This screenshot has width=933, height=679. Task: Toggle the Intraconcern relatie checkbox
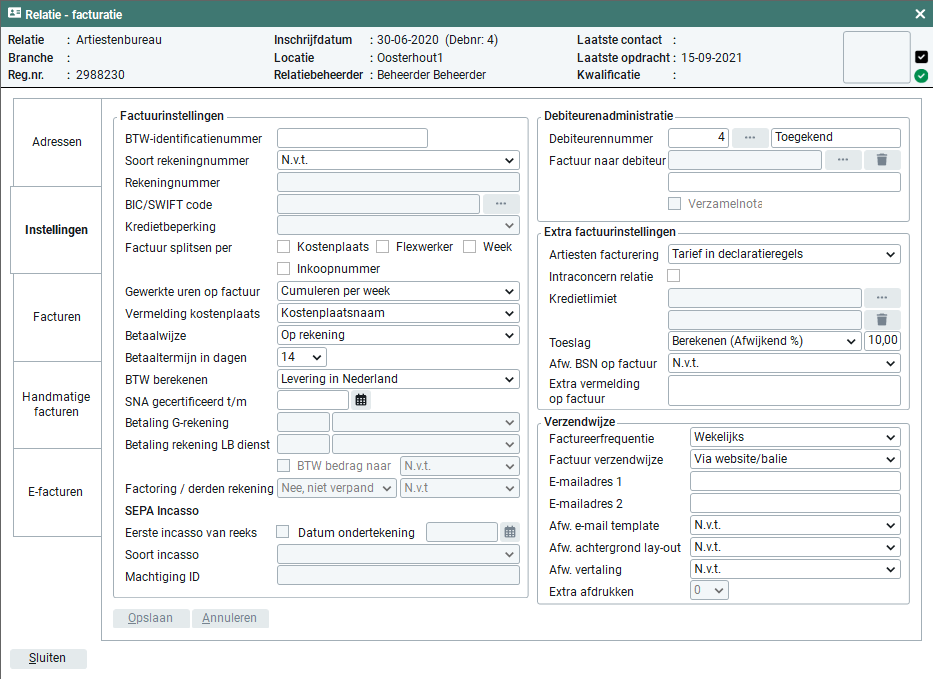[x=674, y=276]
